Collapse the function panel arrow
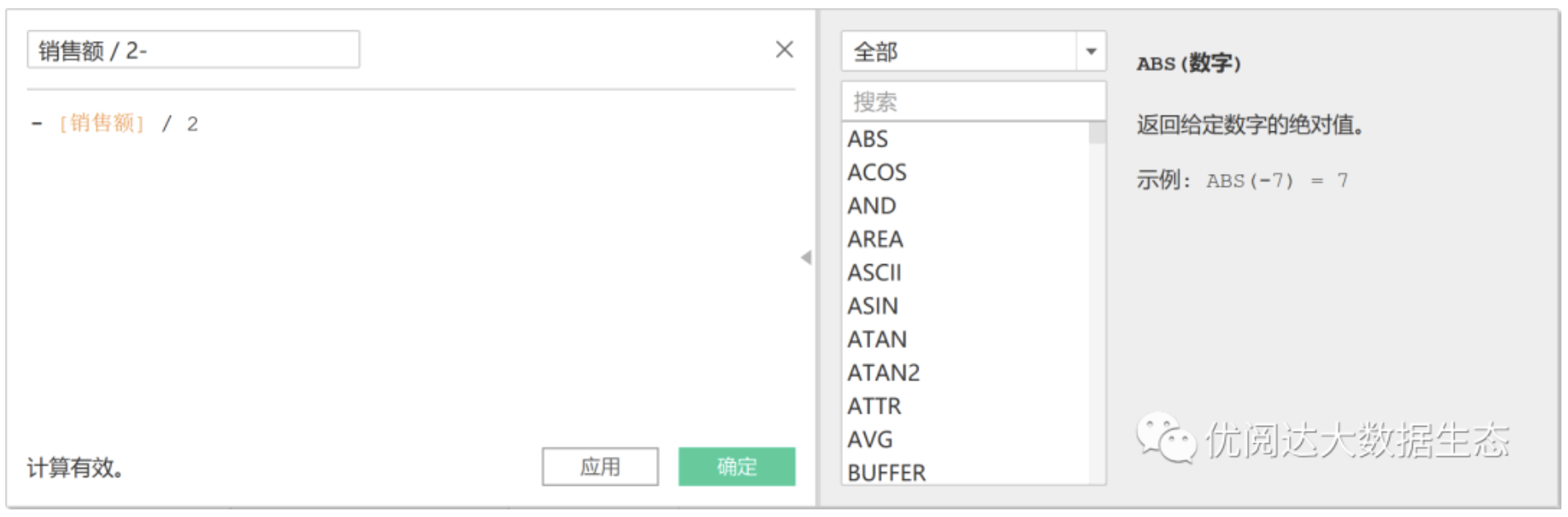The height and width of the screenshot is (517, 1568). pos(806,258)
